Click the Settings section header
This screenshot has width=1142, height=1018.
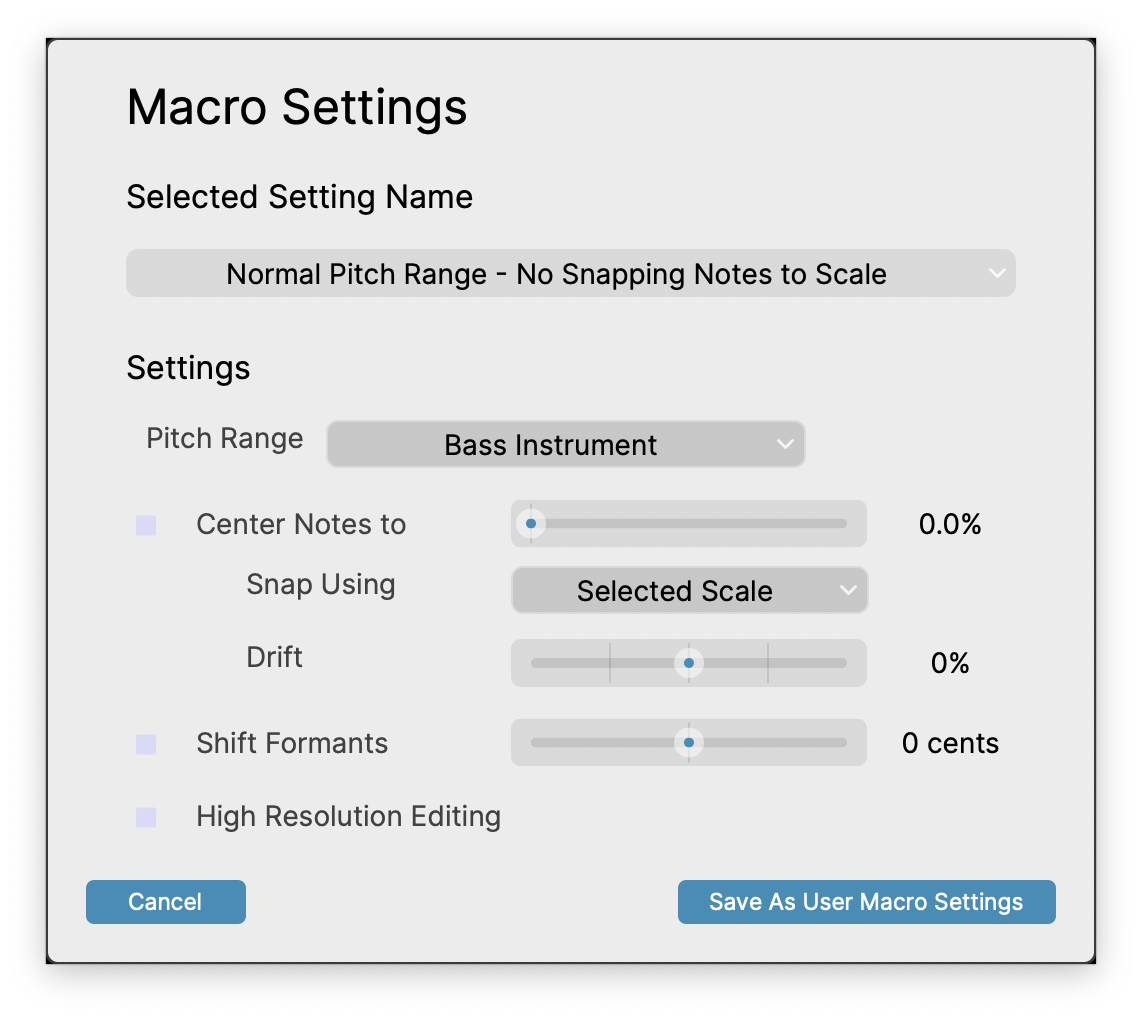(188, 368)
